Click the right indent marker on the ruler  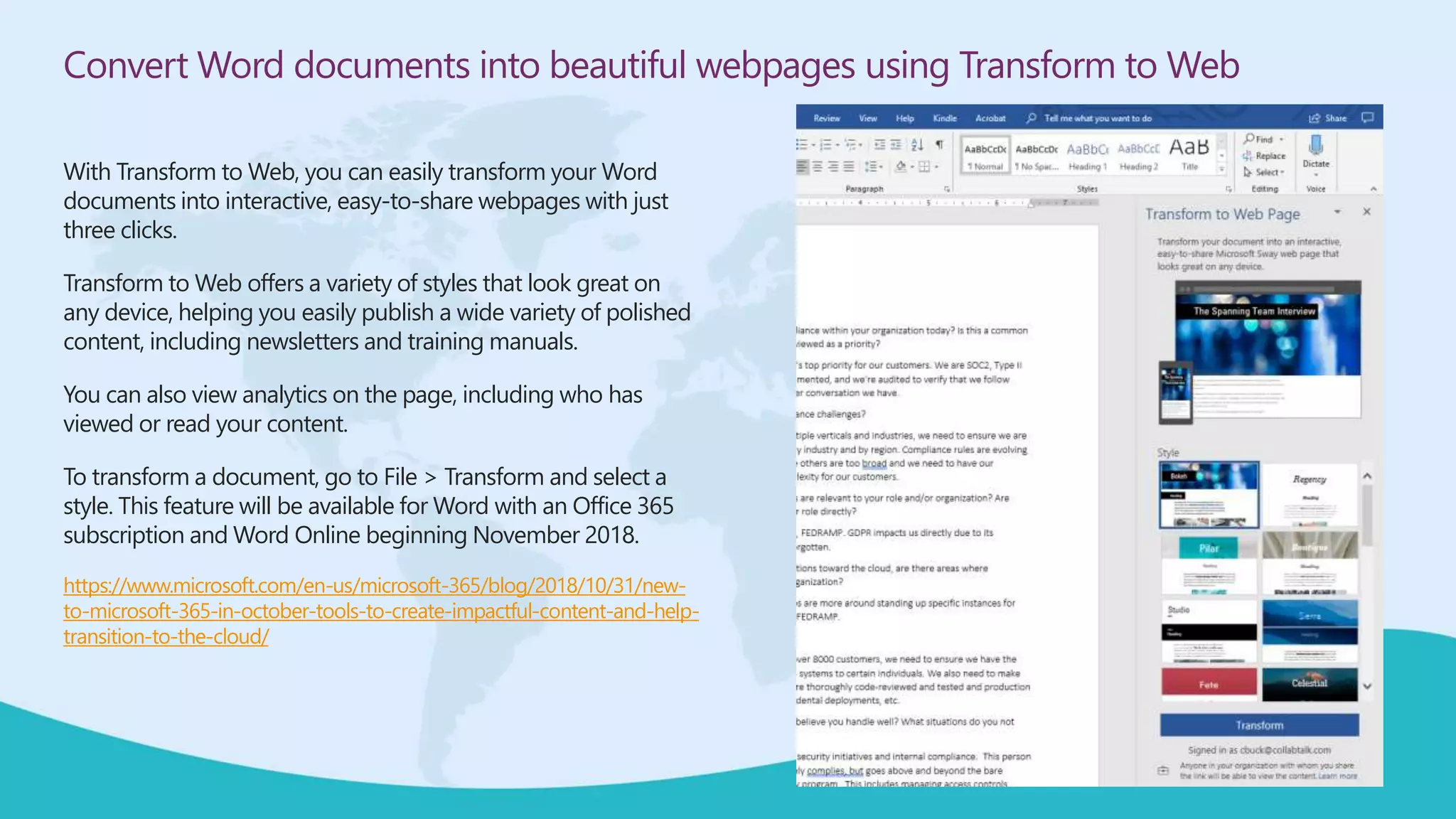coord(1031,203)
